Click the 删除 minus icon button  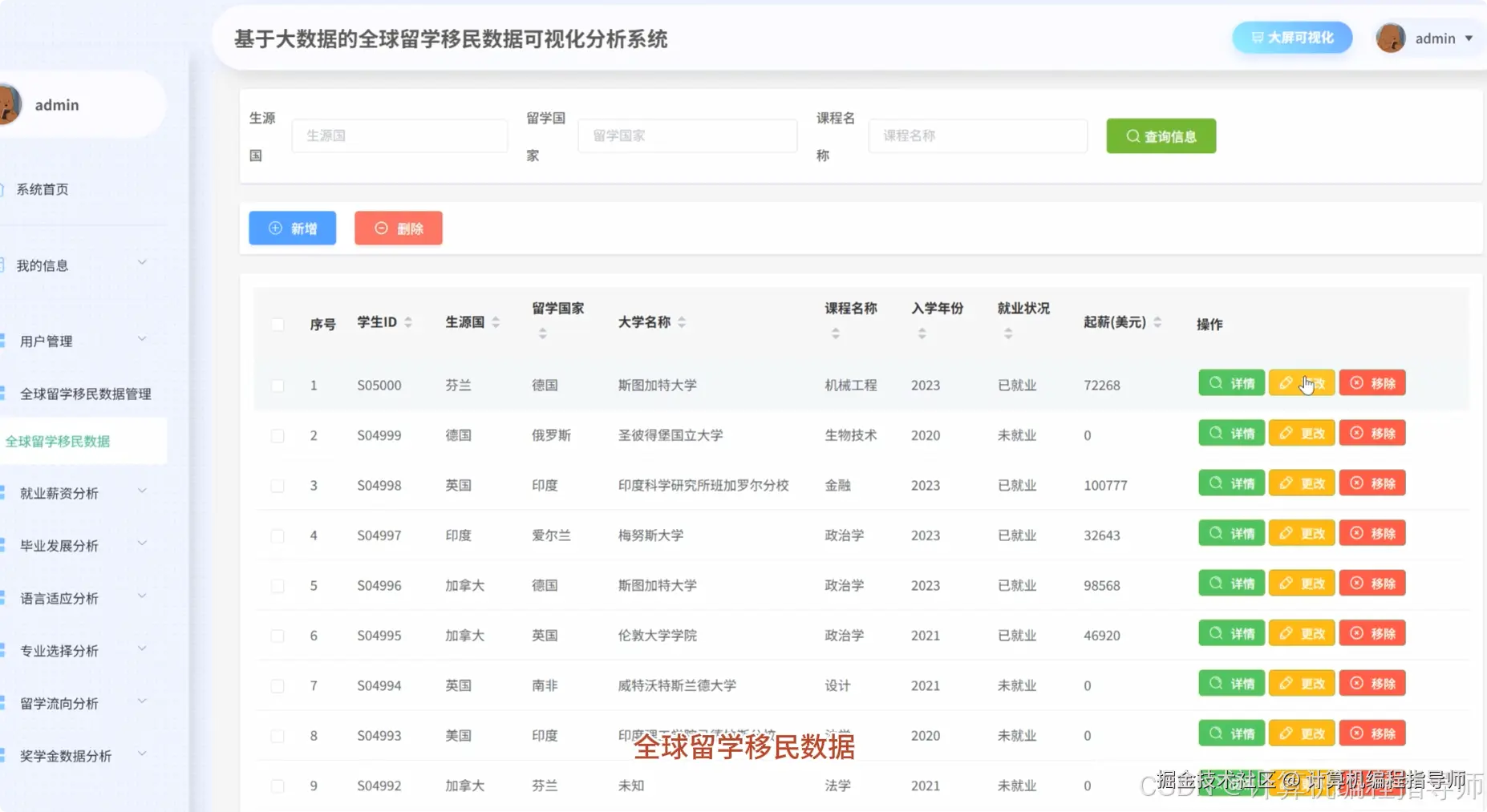click(x=382, y=228)
